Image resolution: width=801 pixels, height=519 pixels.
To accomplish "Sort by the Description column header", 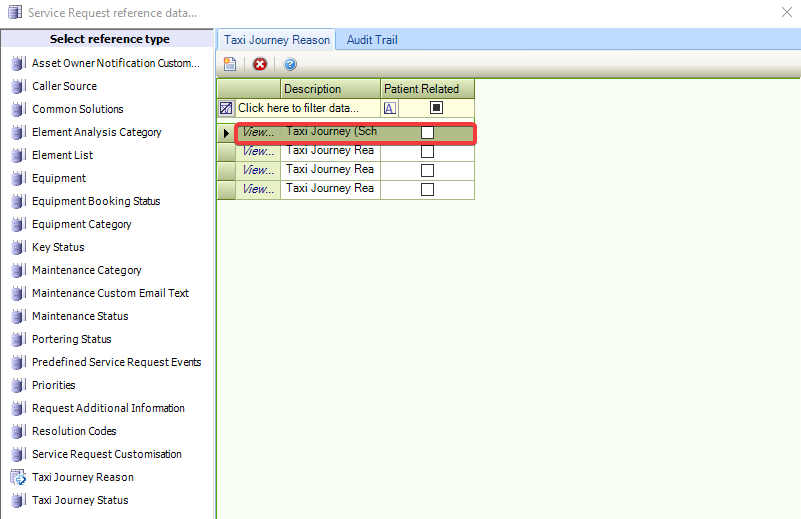I will [x=330, y=89].
